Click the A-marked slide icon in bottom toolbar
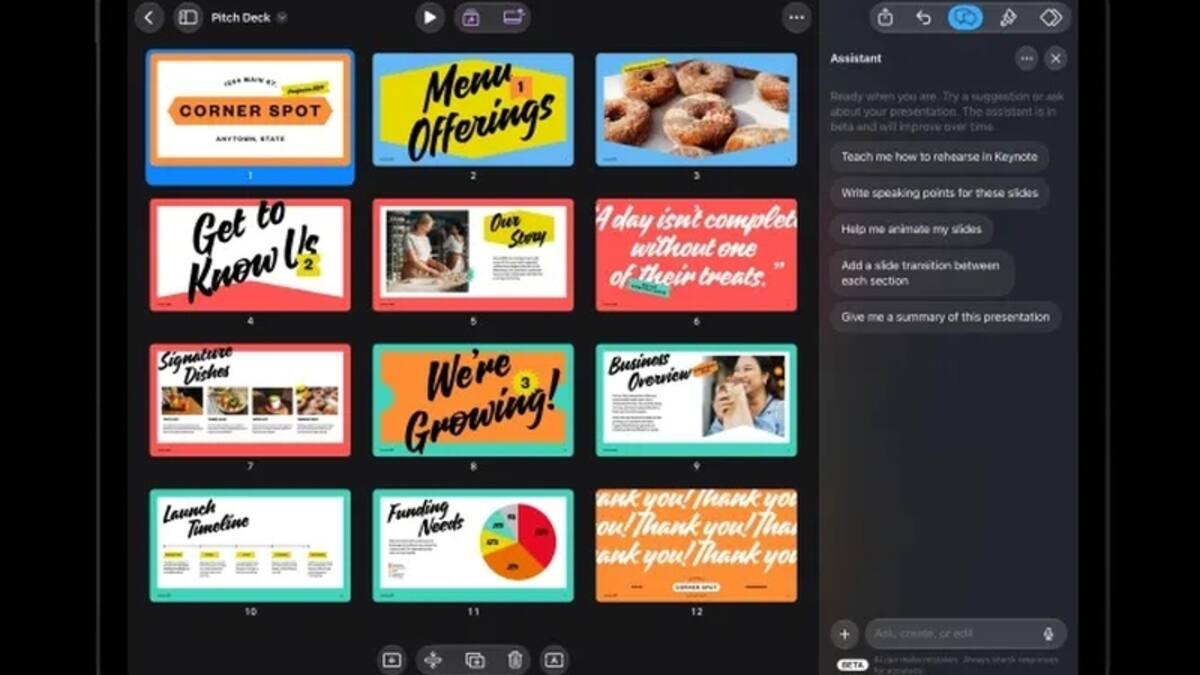This screenshot has height=675, width=1200. [x=553, y=660]
